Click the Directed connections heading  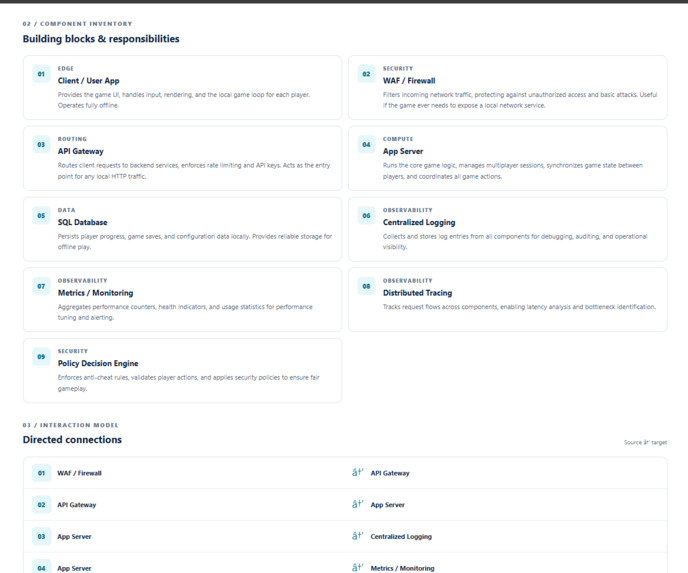pos(72,440)
